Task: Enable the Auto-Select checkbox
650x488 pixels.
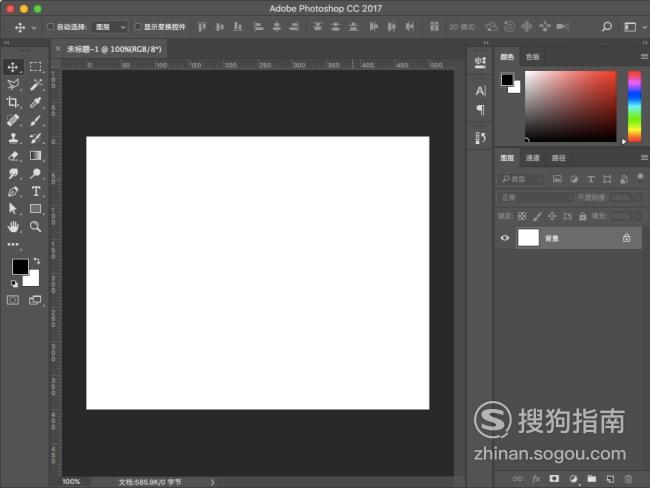Action: coord(51,27)
